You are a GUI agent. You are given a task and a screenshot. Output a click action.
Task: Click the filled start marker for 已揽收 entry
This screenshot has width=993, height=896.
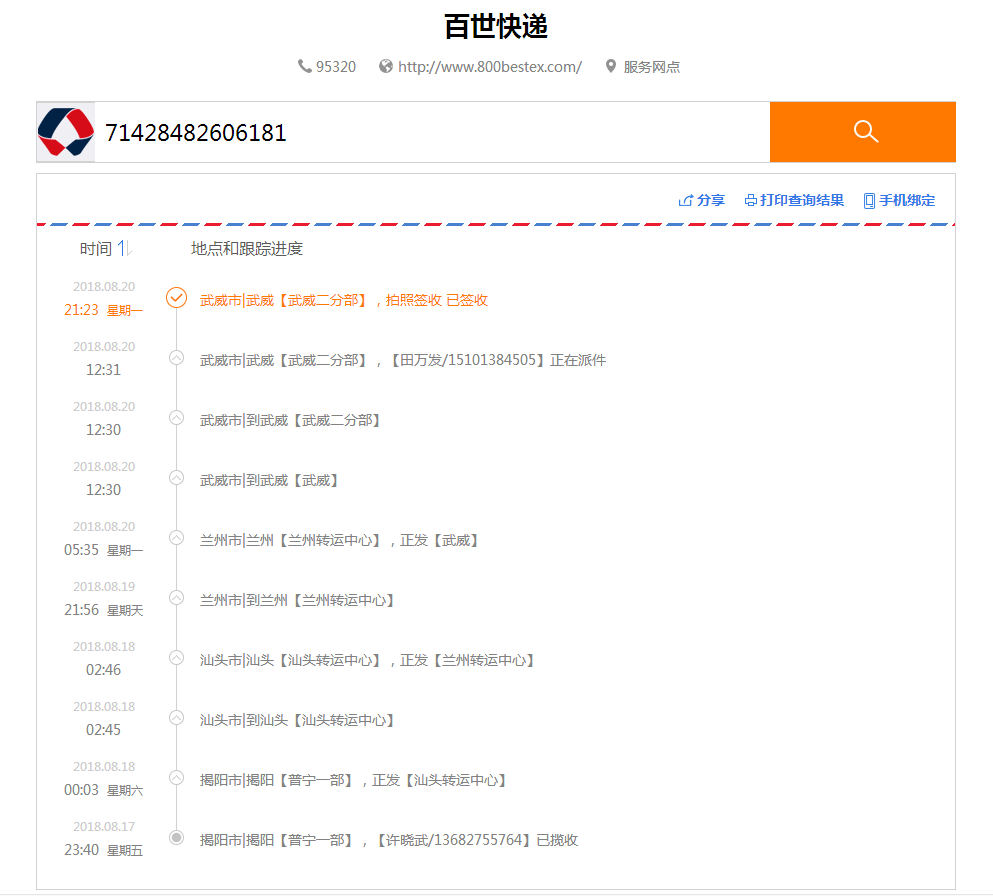(x=177, y=838)
